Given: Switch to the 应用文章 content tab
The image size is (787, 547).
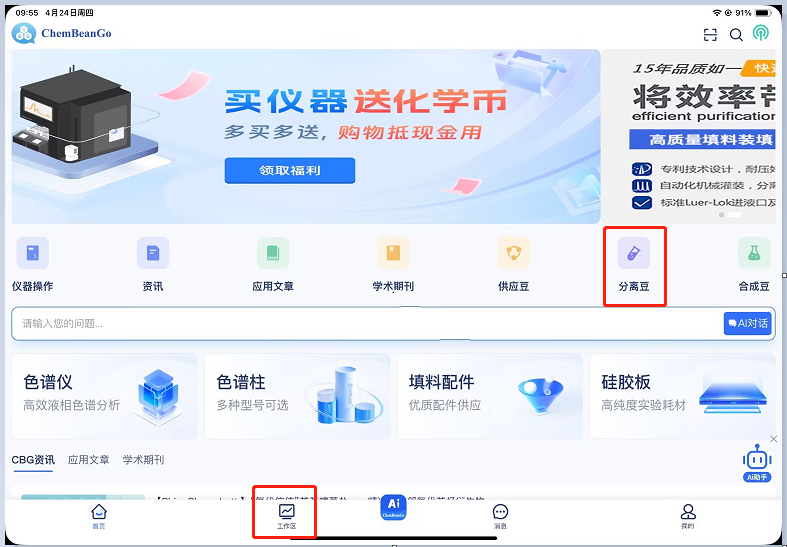Looking at the screenshot, I should 89,460.
